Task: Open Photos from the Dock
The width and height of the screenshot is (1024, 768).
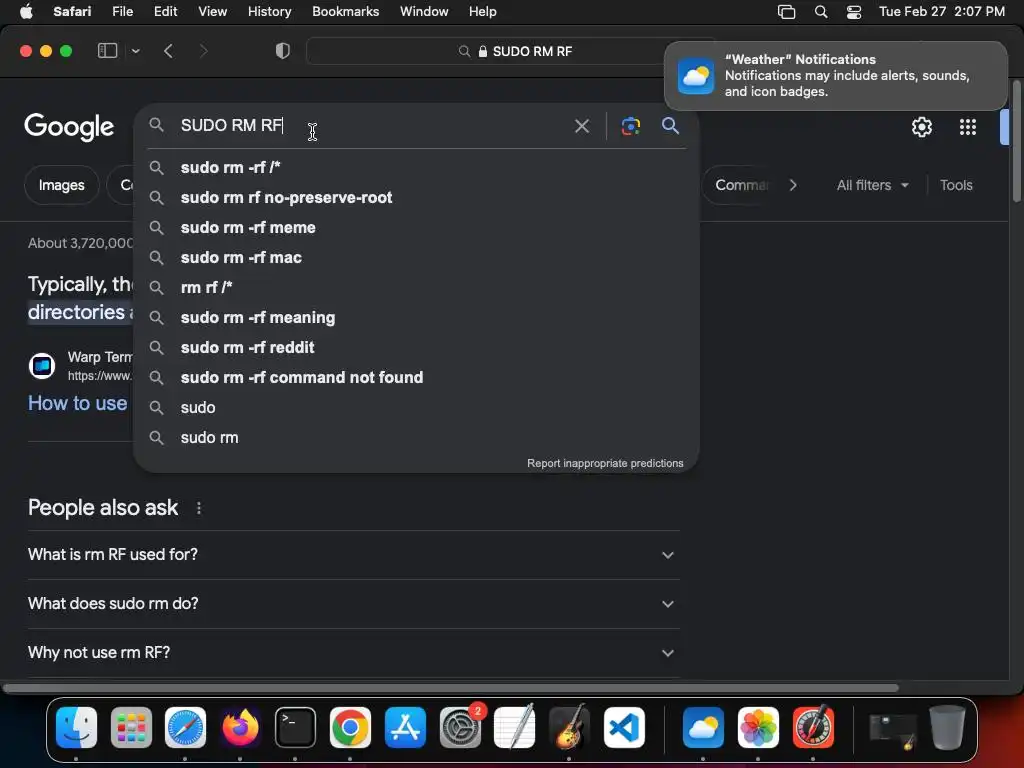Action: [758, 728]
